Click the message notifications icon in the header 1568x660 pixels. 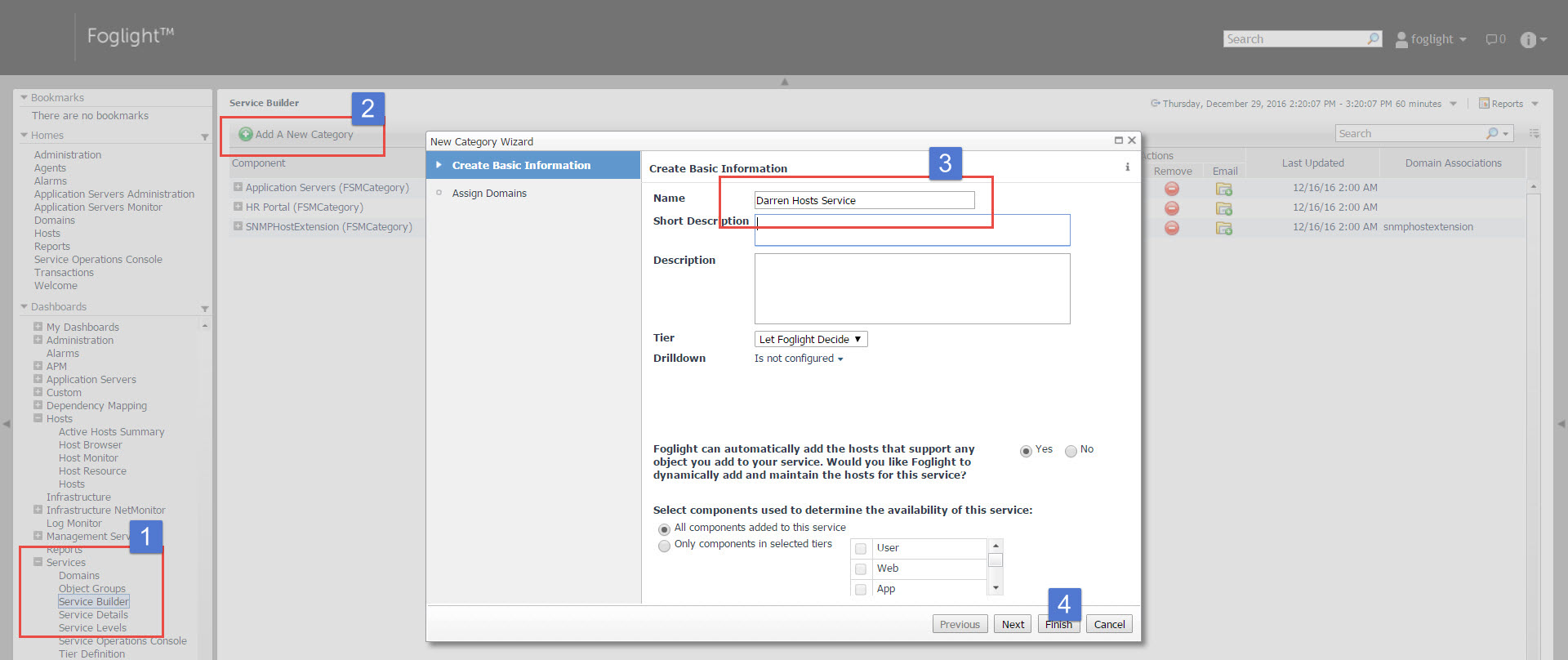point(1491,39)
